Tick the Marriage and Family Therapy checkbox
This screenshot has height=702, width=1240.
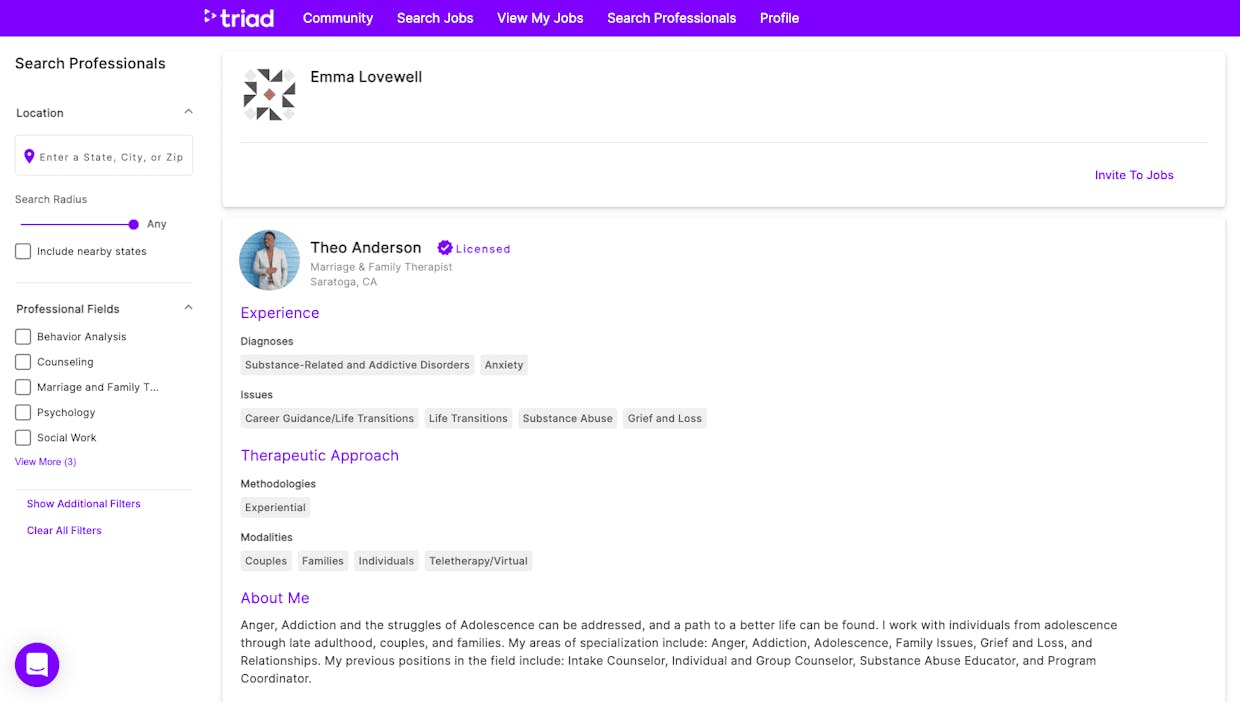coord(23,387)
